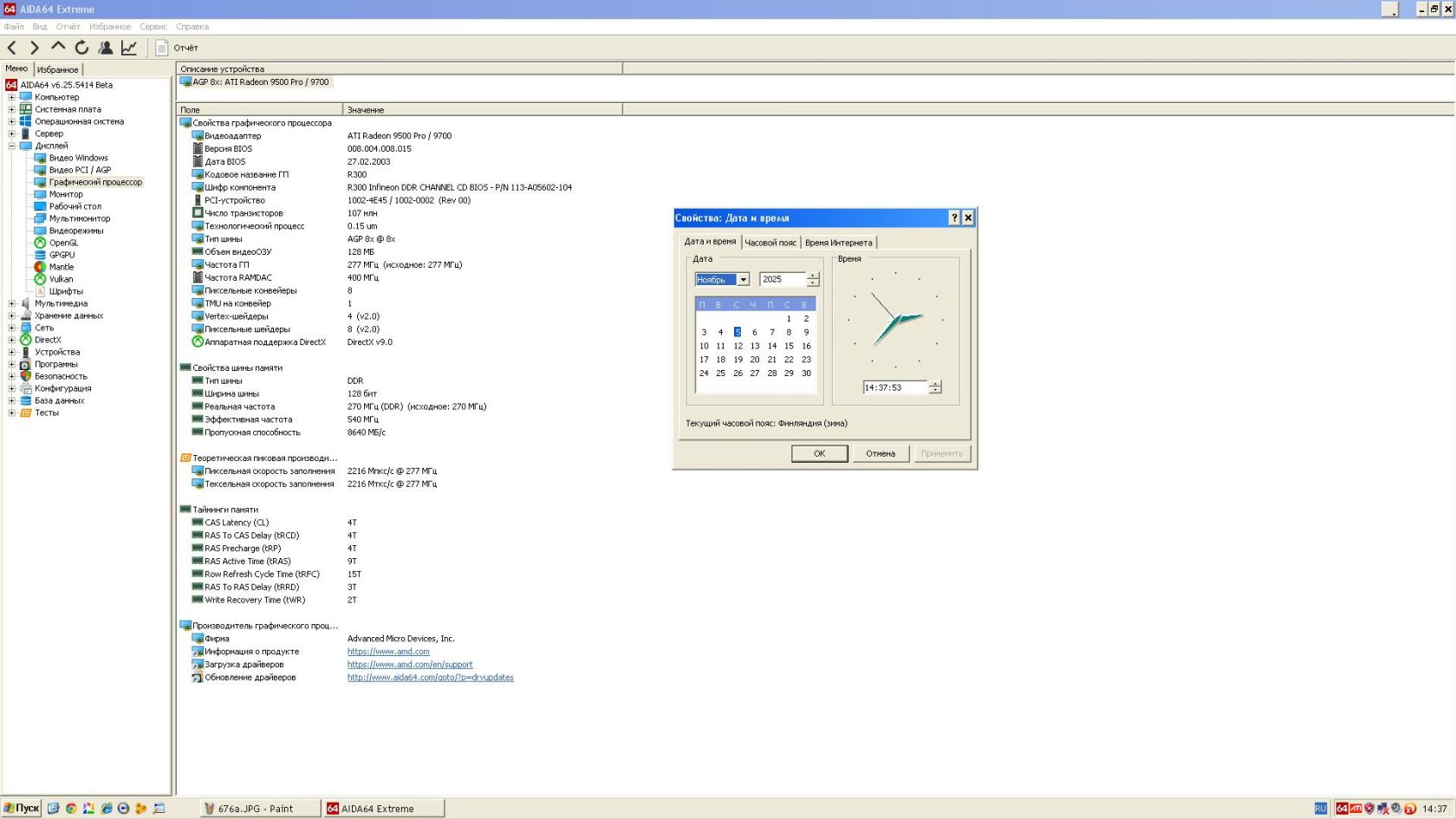
Task: Click the Отчёт report icon
Action: (x=161, y=48)
